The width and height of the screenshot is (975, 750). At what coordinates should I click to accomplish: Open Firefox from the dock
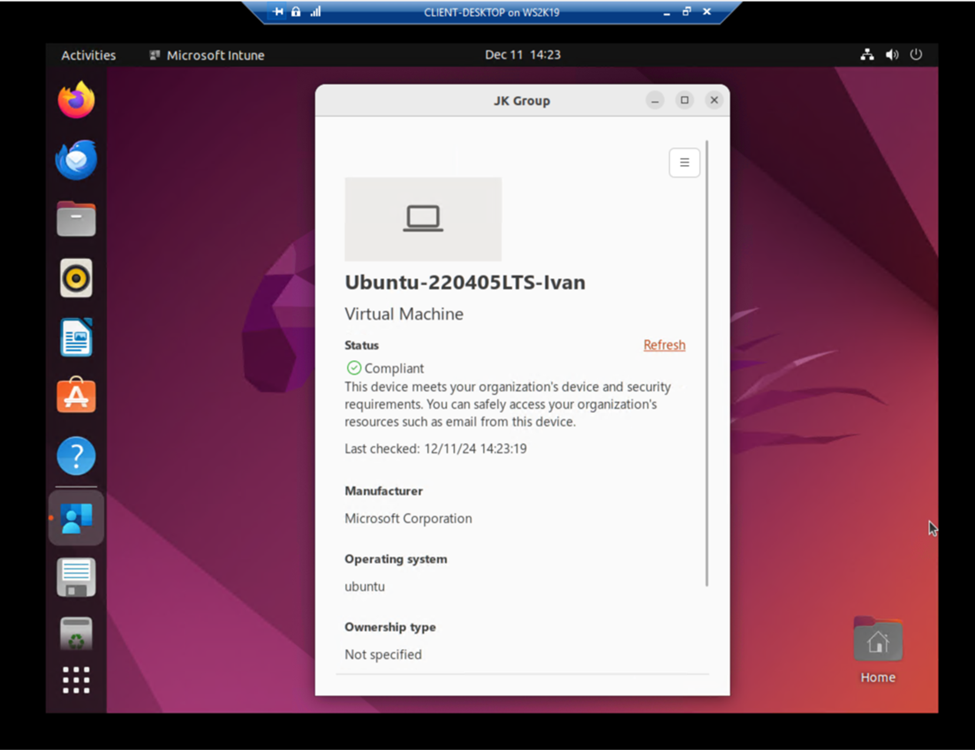point(76,100)
